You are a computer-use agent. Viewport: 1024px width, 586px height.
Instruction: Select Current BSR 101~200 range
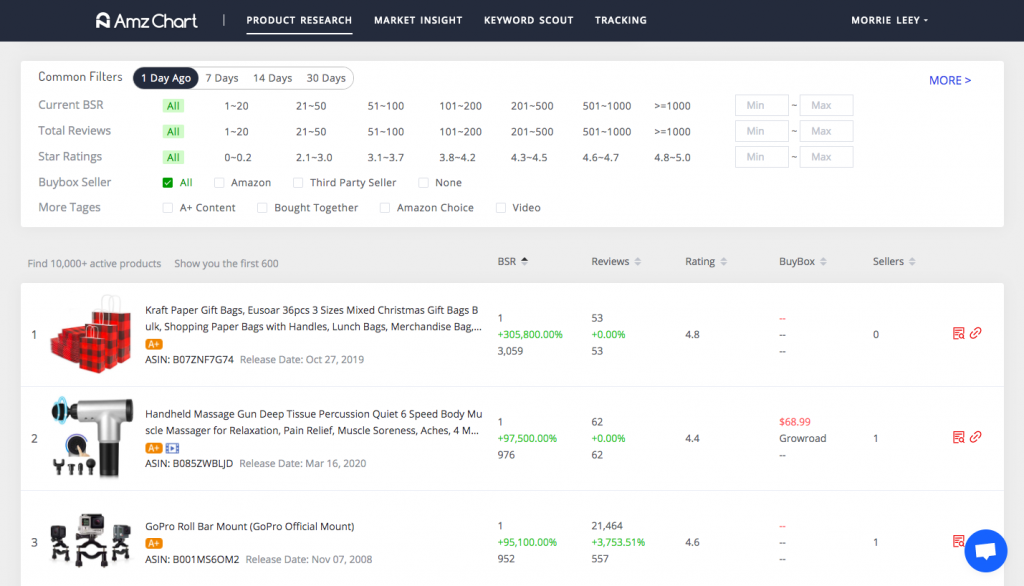[460, 106]
